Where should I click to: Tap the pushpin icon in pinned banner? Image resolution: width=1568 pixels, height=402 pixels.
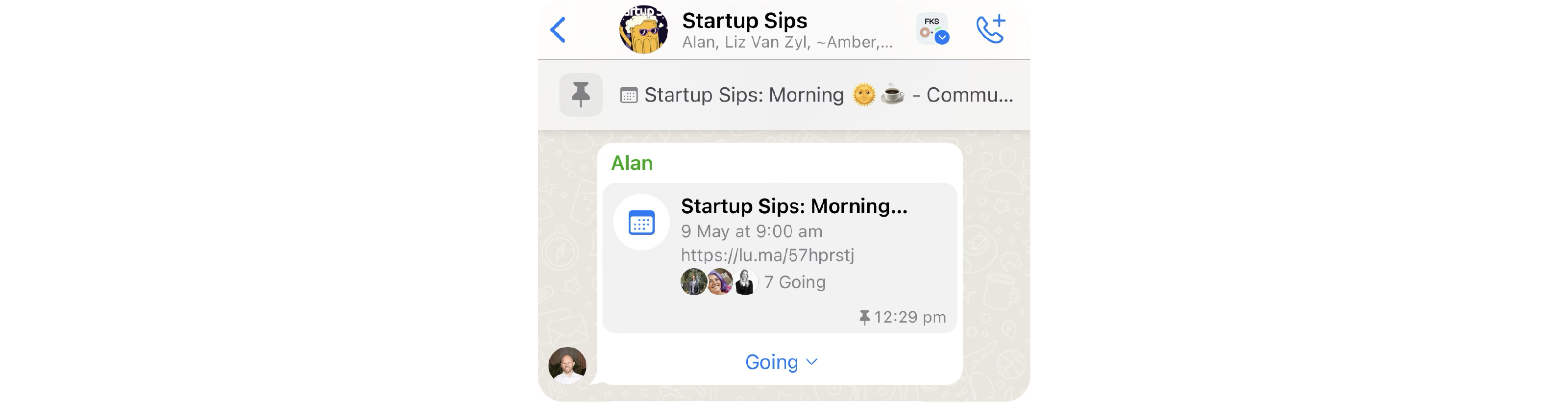point(581,95)
